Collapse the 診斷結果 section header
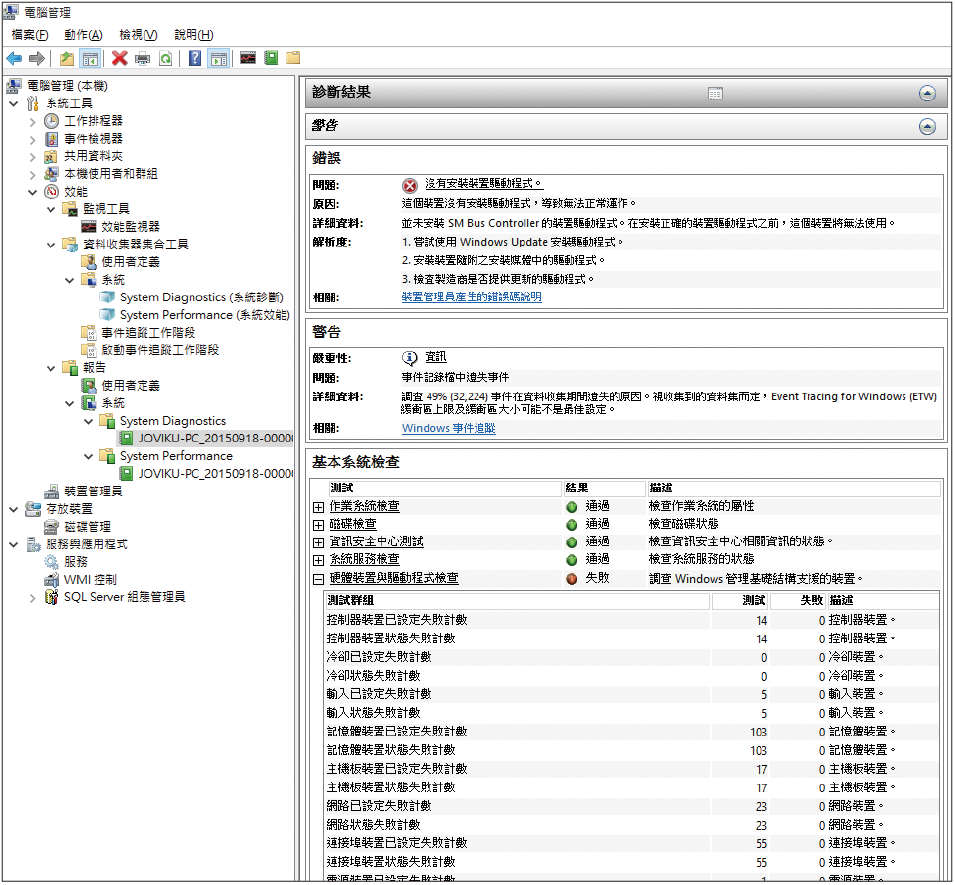Screen dimensions: 955x885 pyautogui.click(x=927, y=93)
